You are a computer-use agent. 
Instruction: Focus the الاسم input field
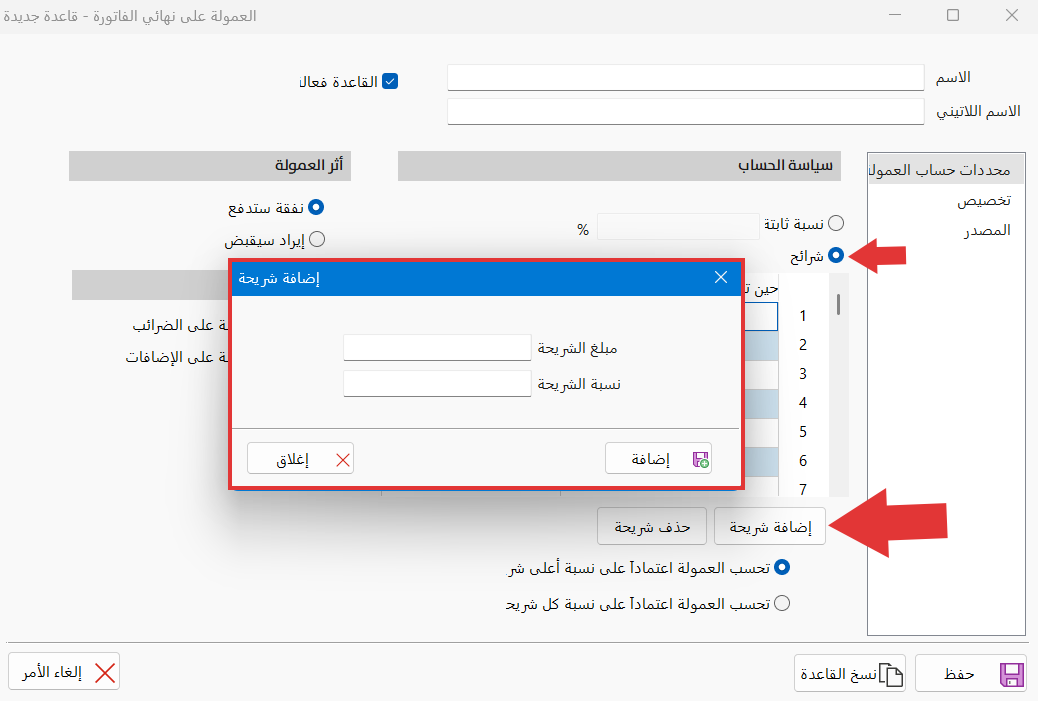pos(685,77)
